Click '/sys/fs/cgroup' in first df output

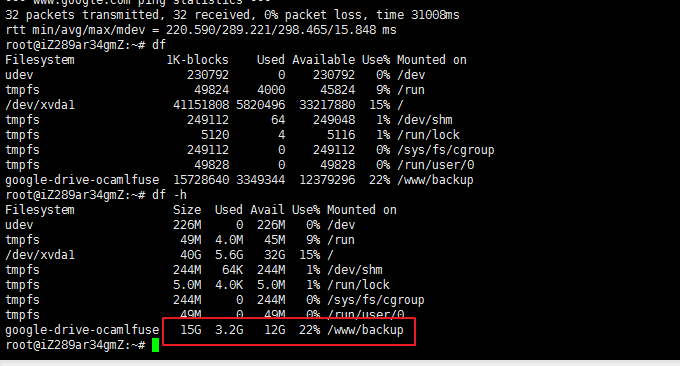coord(445,150)
